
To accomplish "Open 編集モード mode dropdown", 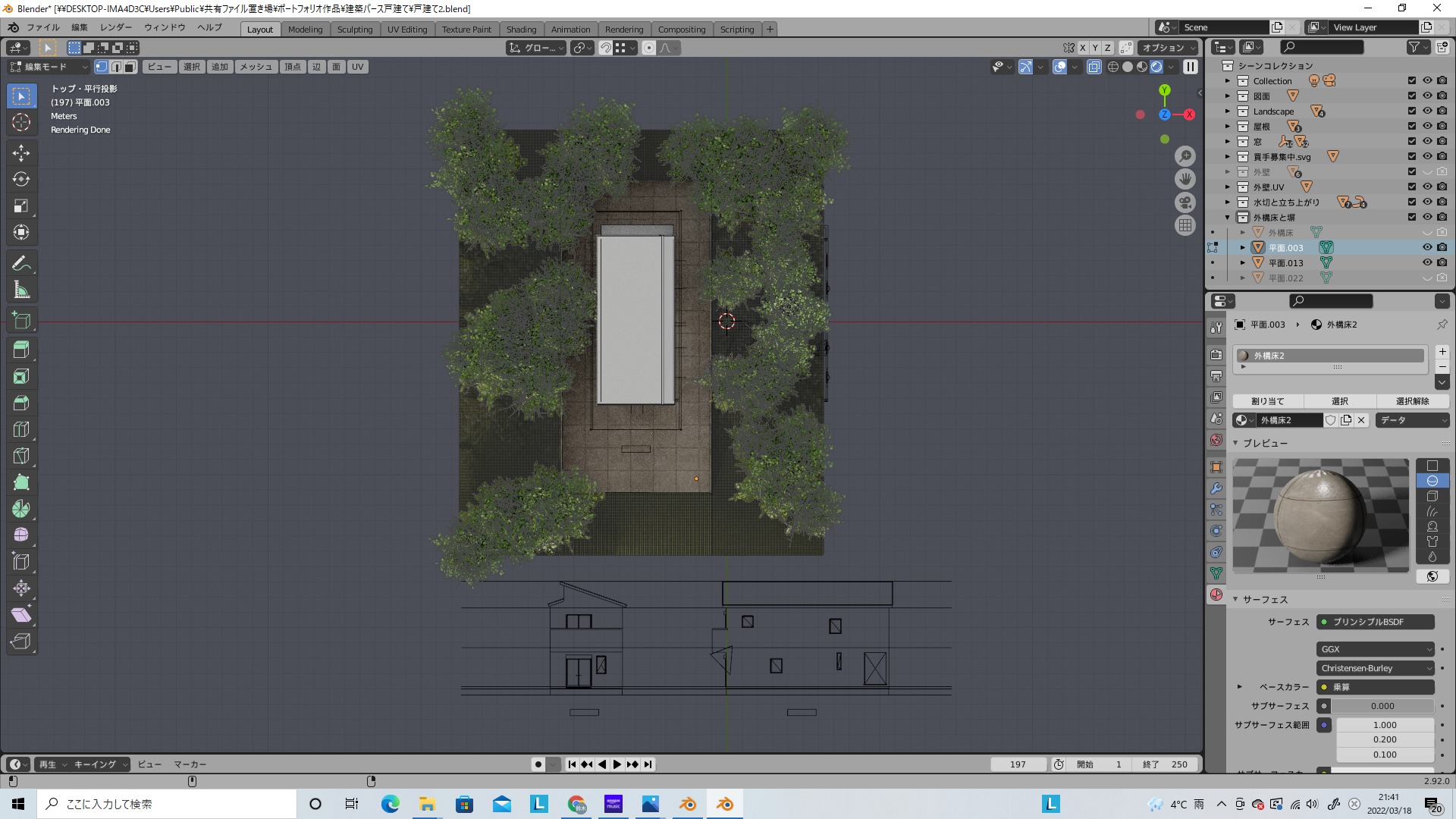I will (49, 67).
